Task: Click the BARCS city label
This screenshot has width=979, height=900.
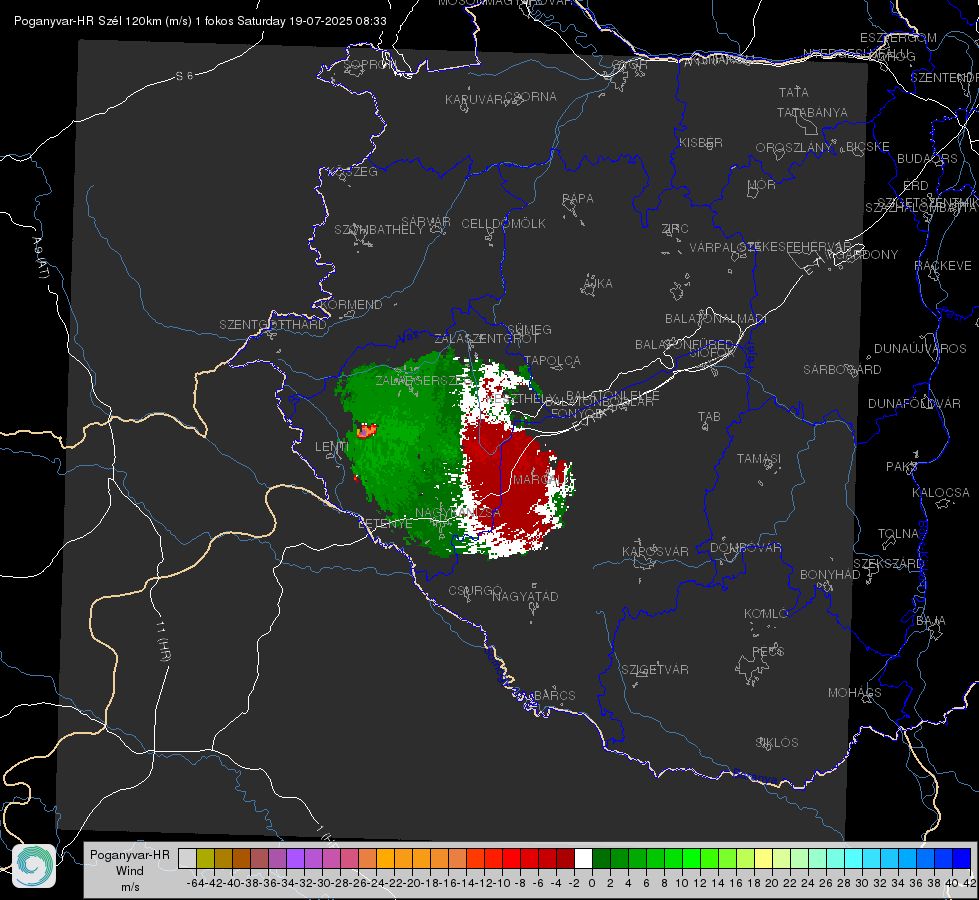Action: point(554,695)
